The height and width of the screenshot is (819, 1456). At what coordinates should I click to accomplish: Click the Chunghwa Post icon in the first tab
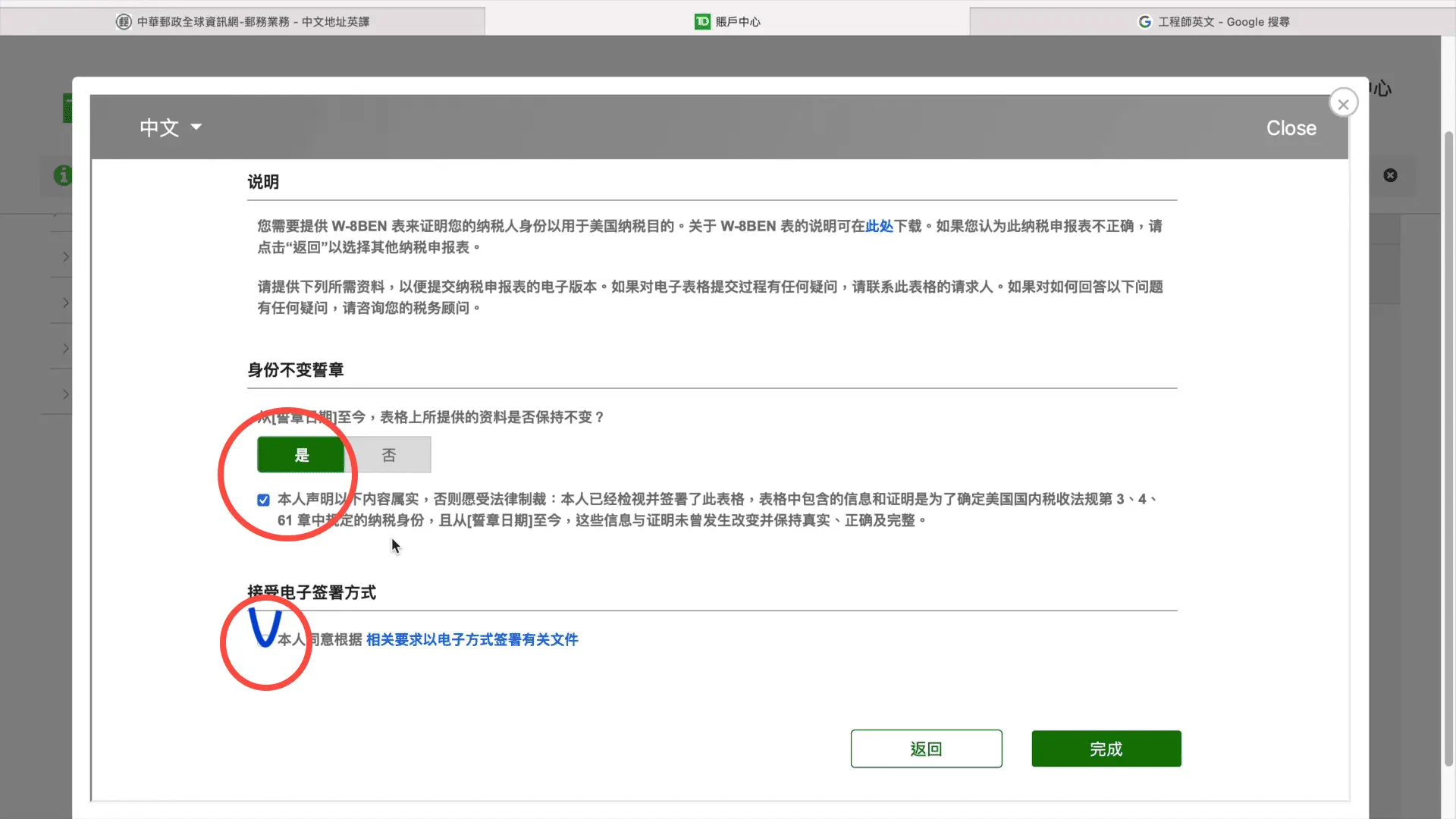124,22
